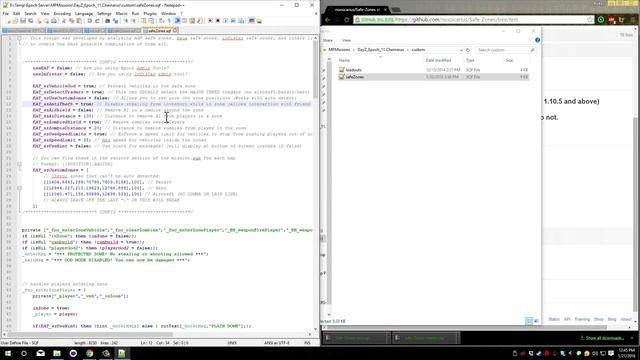Click DayZ_Epoch_11.Chernarus in the breadcrumb
Viewport: 640px width, 360px height.
(x=380, y=50)
